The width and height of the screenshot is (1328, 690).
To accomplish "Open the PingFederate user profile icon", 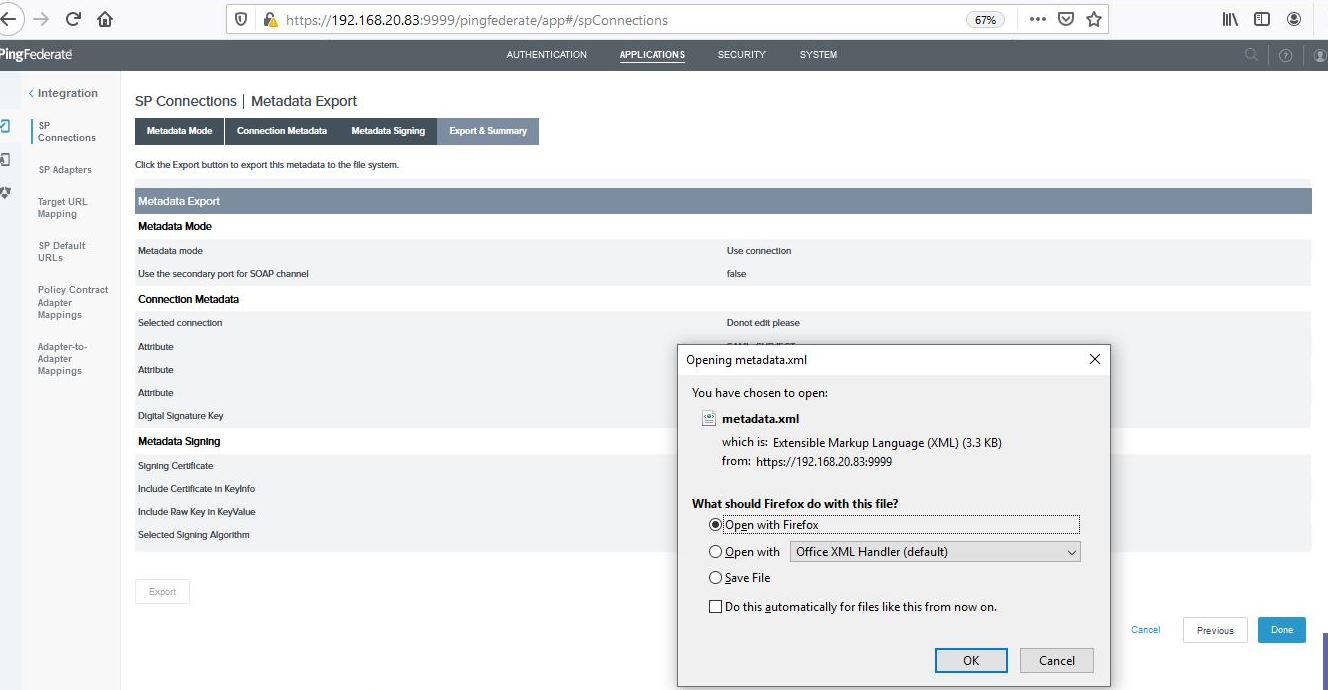I will [x=1320, y=56].
